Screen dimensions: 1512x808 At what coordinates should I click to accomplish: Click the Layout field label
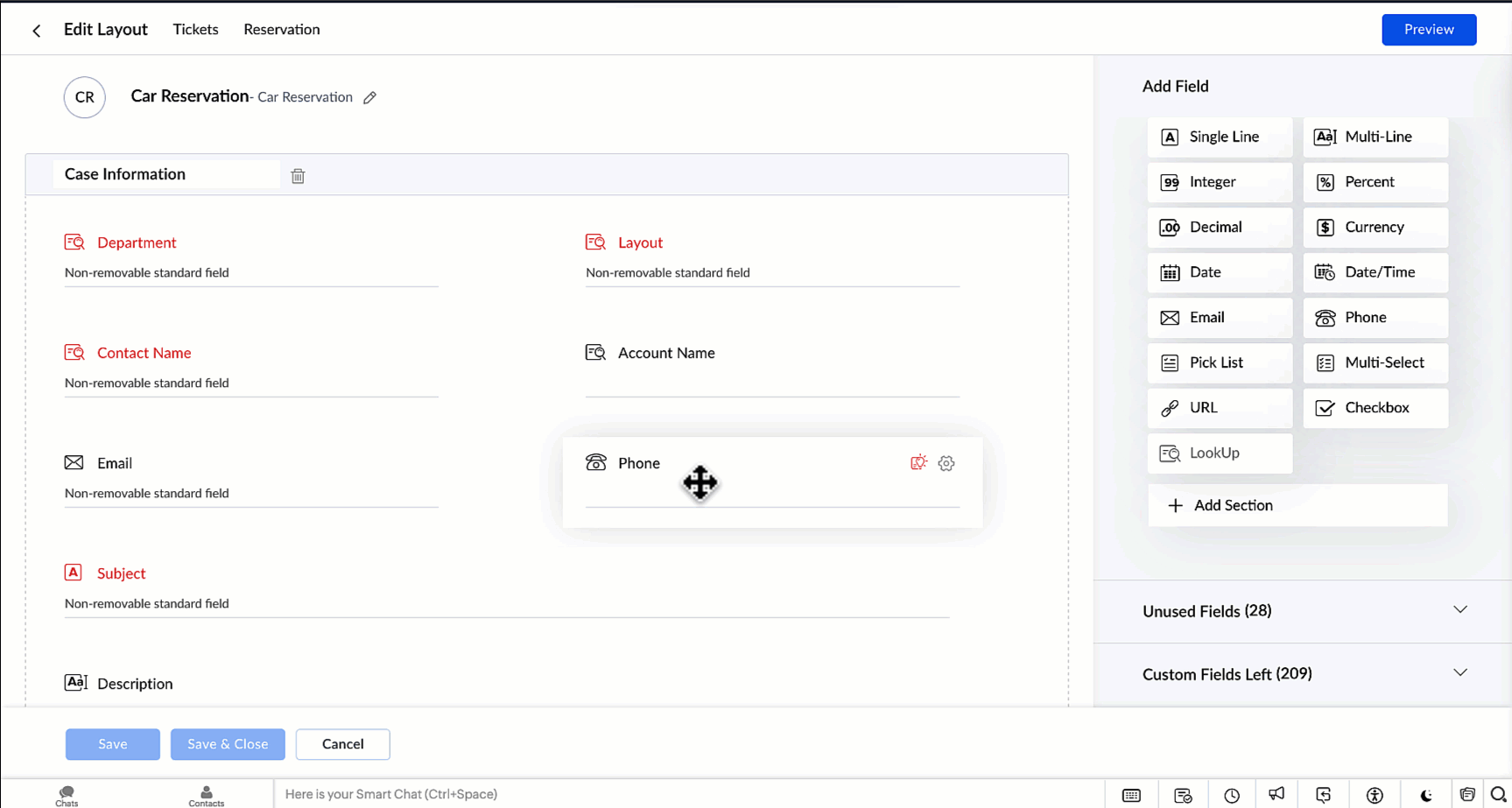(640, 242)
